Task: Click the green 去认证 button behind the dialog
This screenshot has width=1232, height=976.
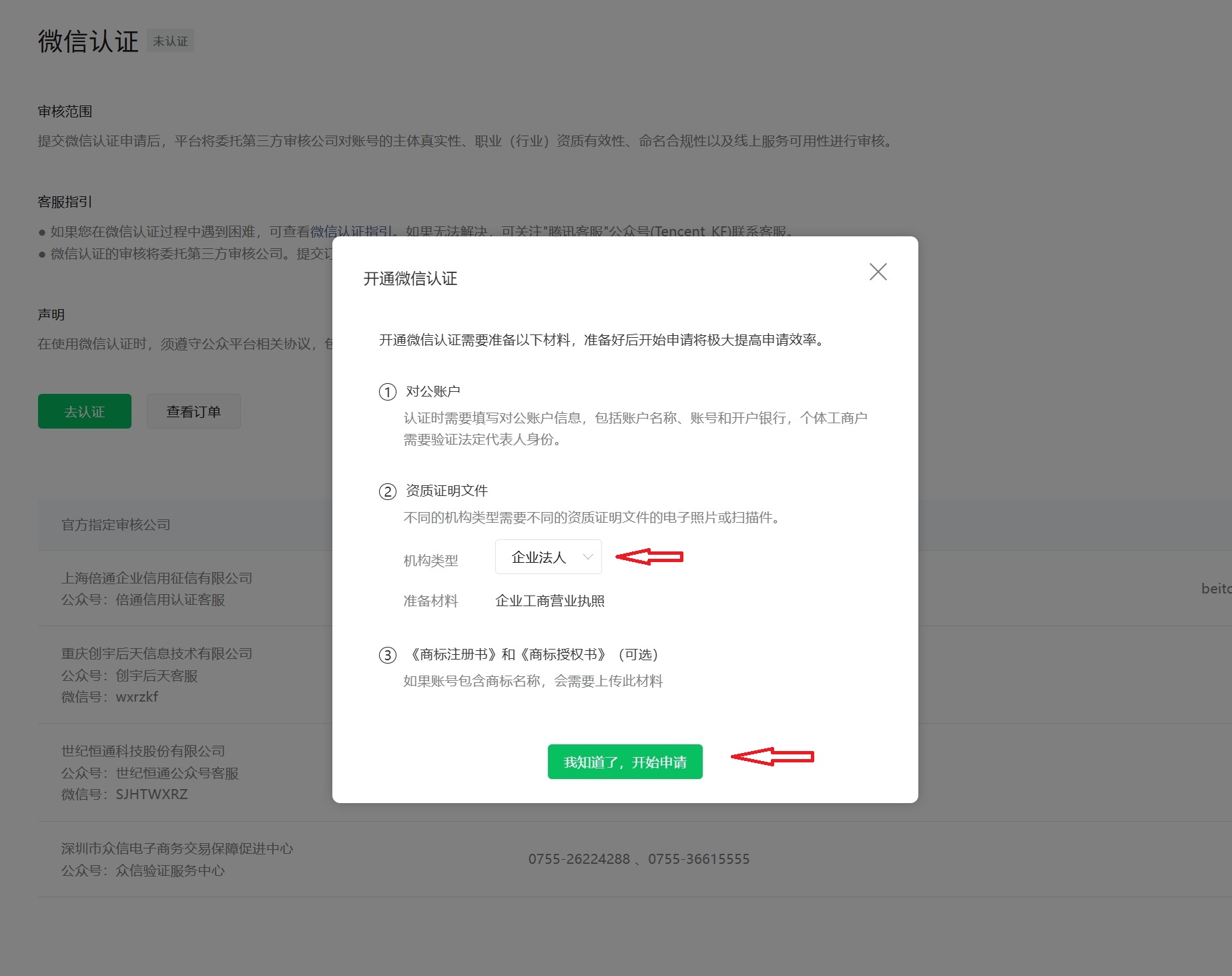Action: point(85,411)
